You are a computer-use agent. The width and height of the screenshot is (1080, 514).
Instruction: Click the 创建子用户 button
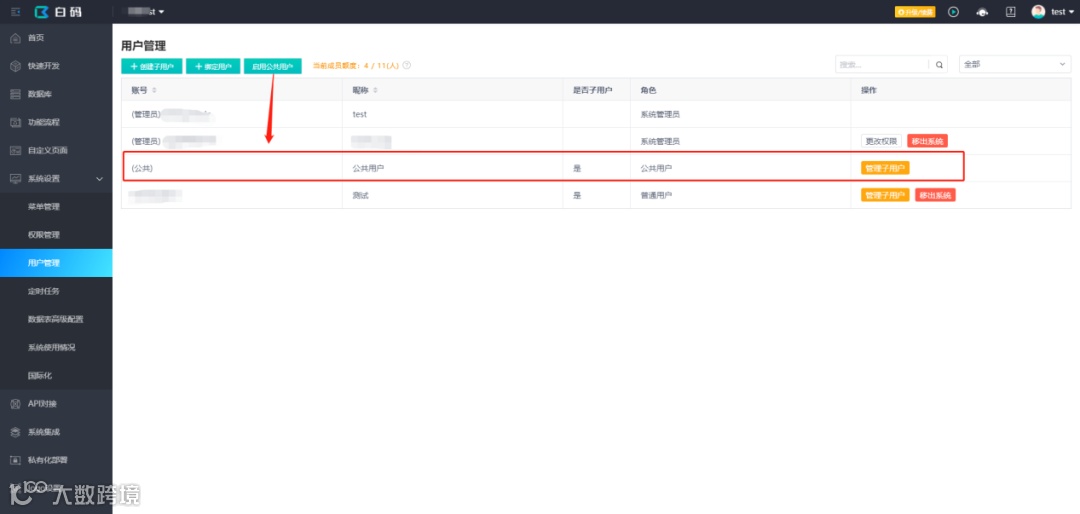(x=152, y=66)
